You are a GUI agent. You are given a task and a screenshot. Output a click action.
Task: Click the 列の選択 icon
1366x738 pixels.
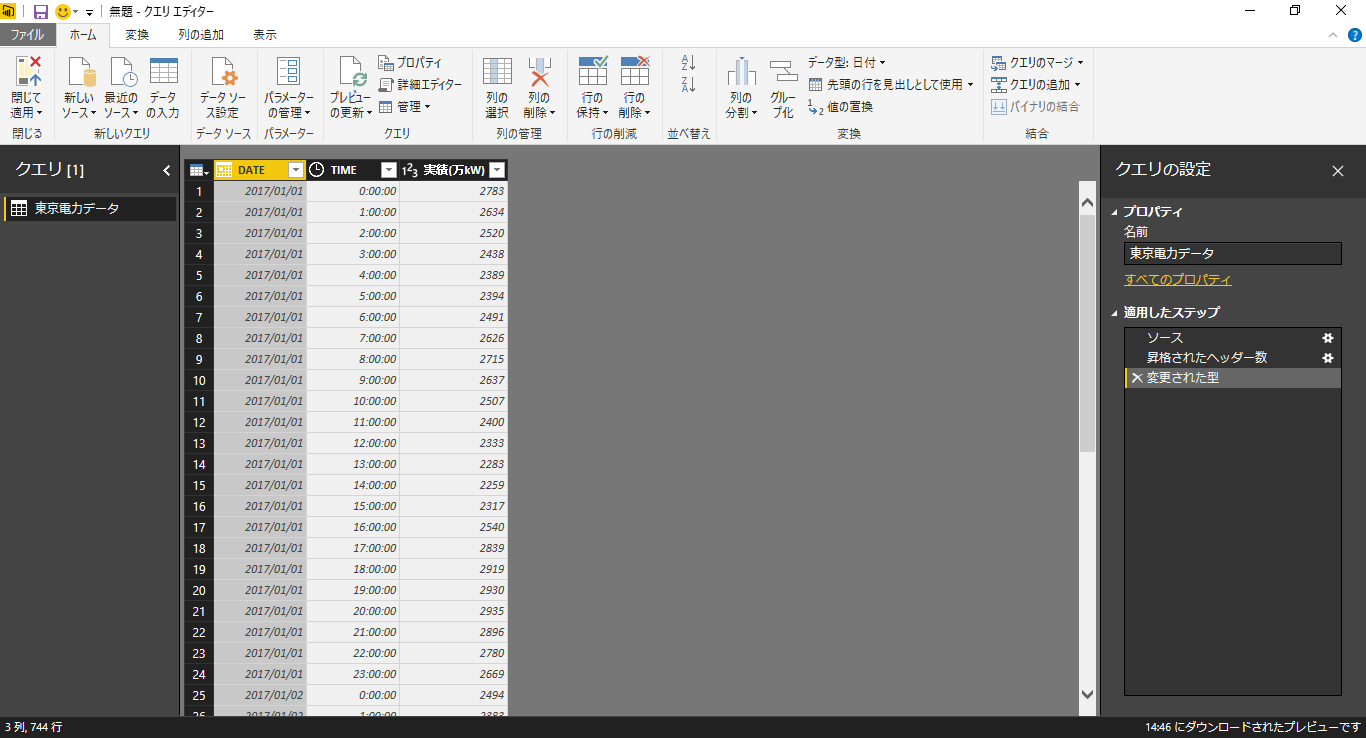[x=497, y=71]
